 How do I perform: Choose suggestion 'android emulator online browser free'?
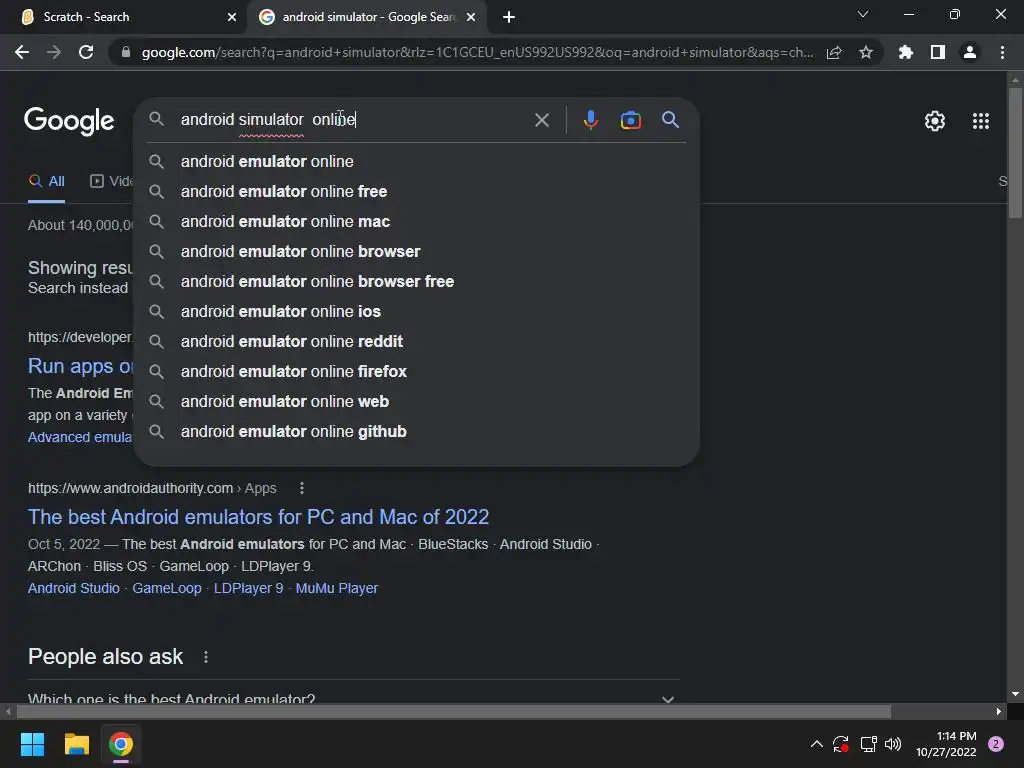pyautogui.click(x=417, y=281)
